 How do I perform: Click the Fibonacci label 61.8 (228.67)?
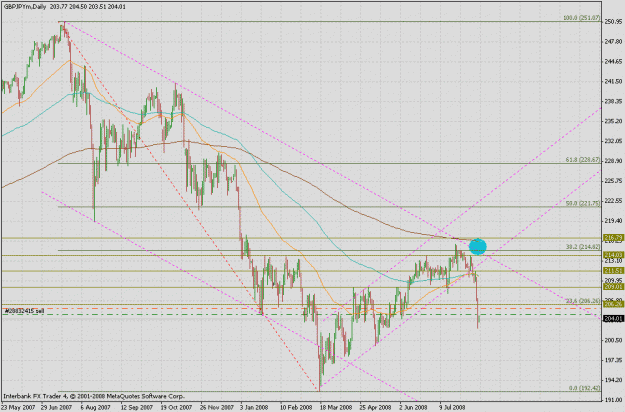tap(583, 160)
